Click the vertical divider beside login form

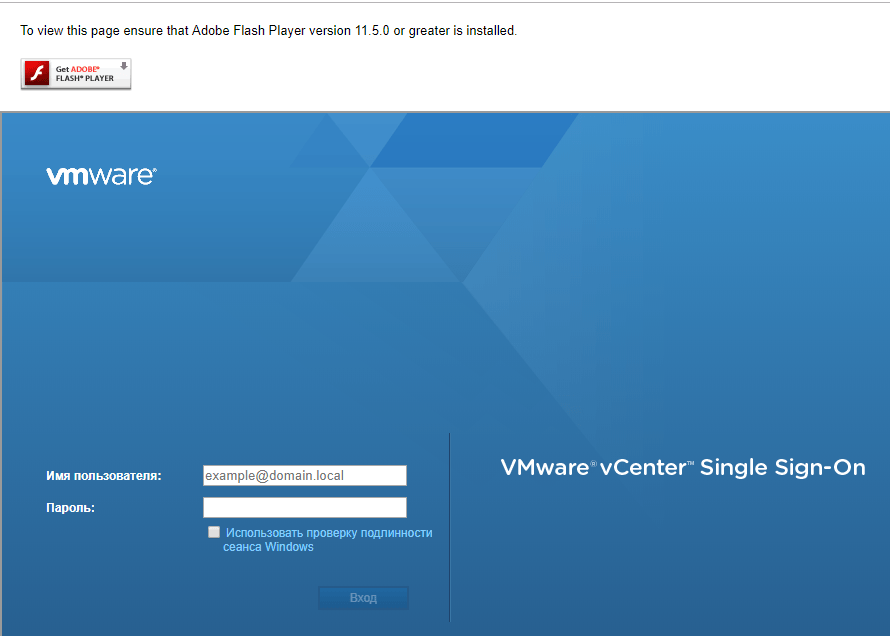pyautogui.click(x=450, y=527)
